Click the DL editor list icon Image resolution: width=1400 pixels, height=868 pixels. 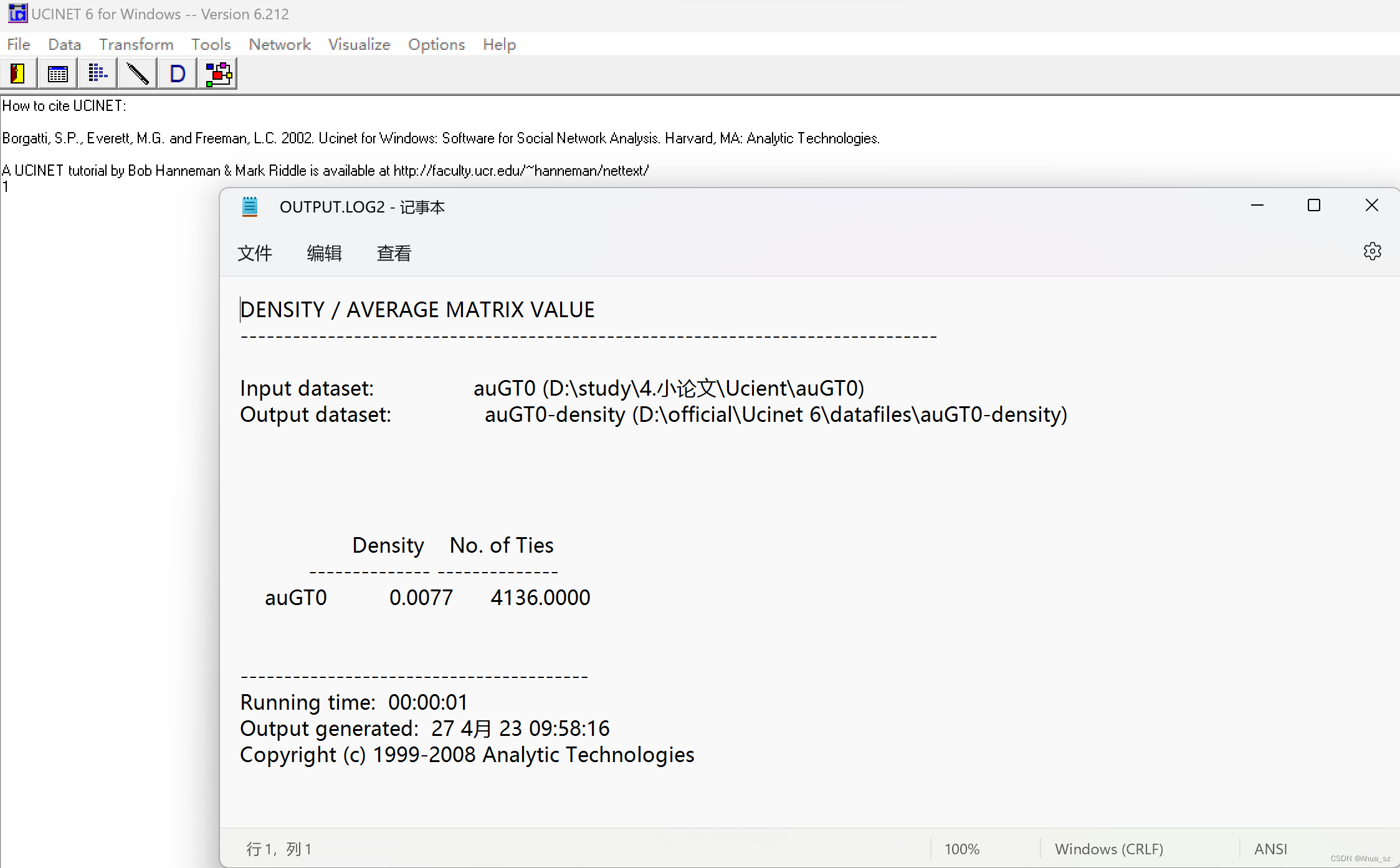(97, 74)
